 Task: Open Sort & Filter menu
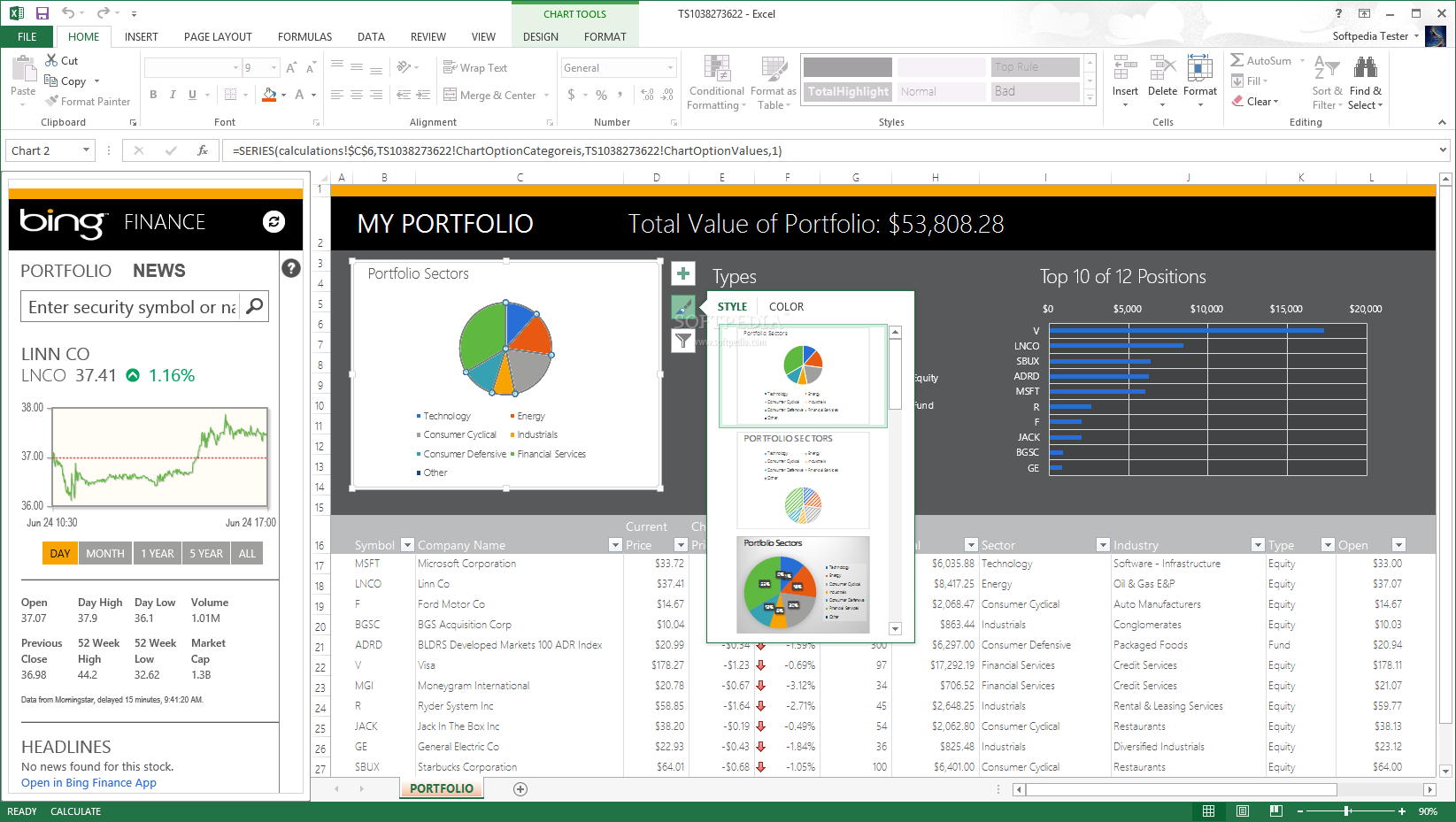point(1327,83)
